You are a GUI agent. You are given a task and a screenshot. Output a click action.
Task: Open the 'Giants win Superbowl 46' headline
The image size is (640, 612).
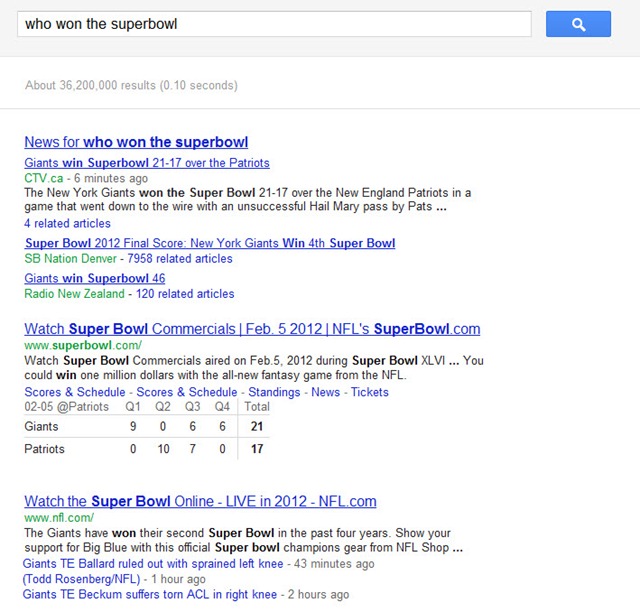coord(95,278)
